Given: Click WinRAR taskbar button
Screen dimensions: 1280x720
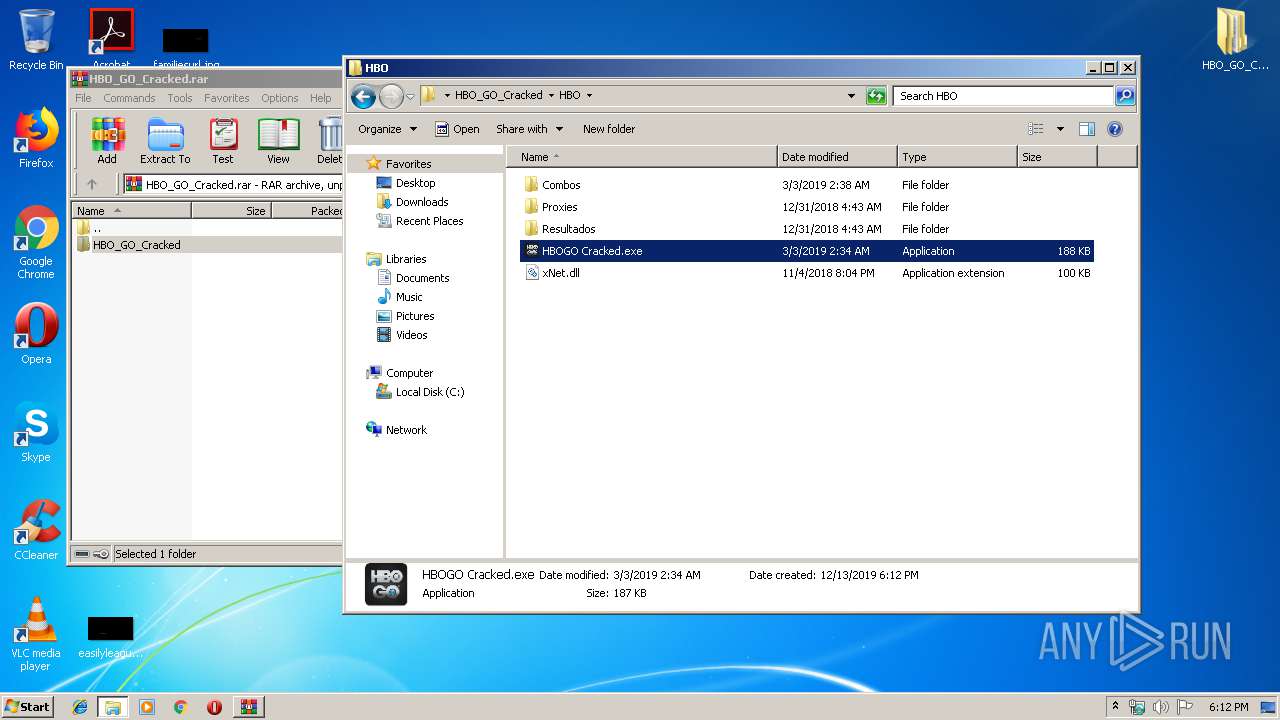Looking at the screenshot, I should 249,707.
